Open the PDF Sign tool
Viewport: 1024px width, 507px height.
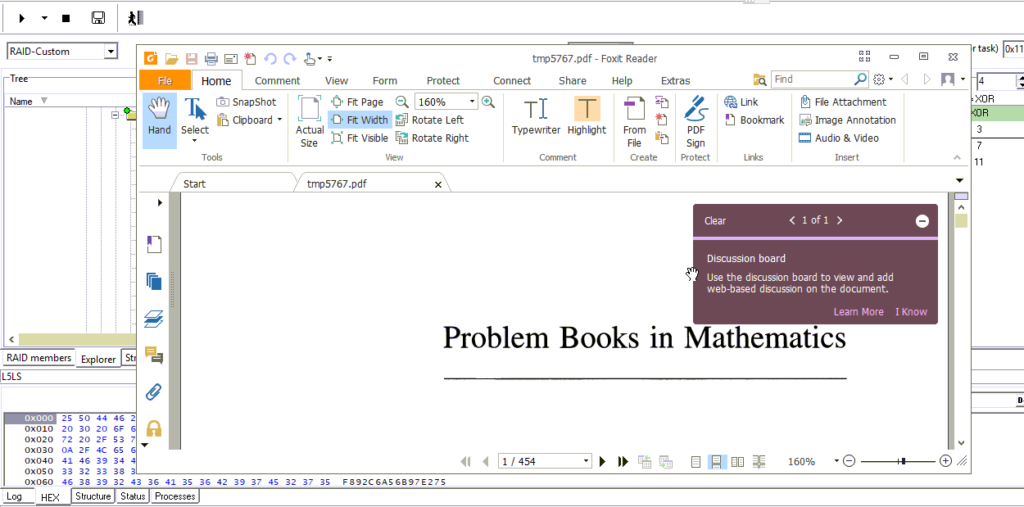coord(696,122)
